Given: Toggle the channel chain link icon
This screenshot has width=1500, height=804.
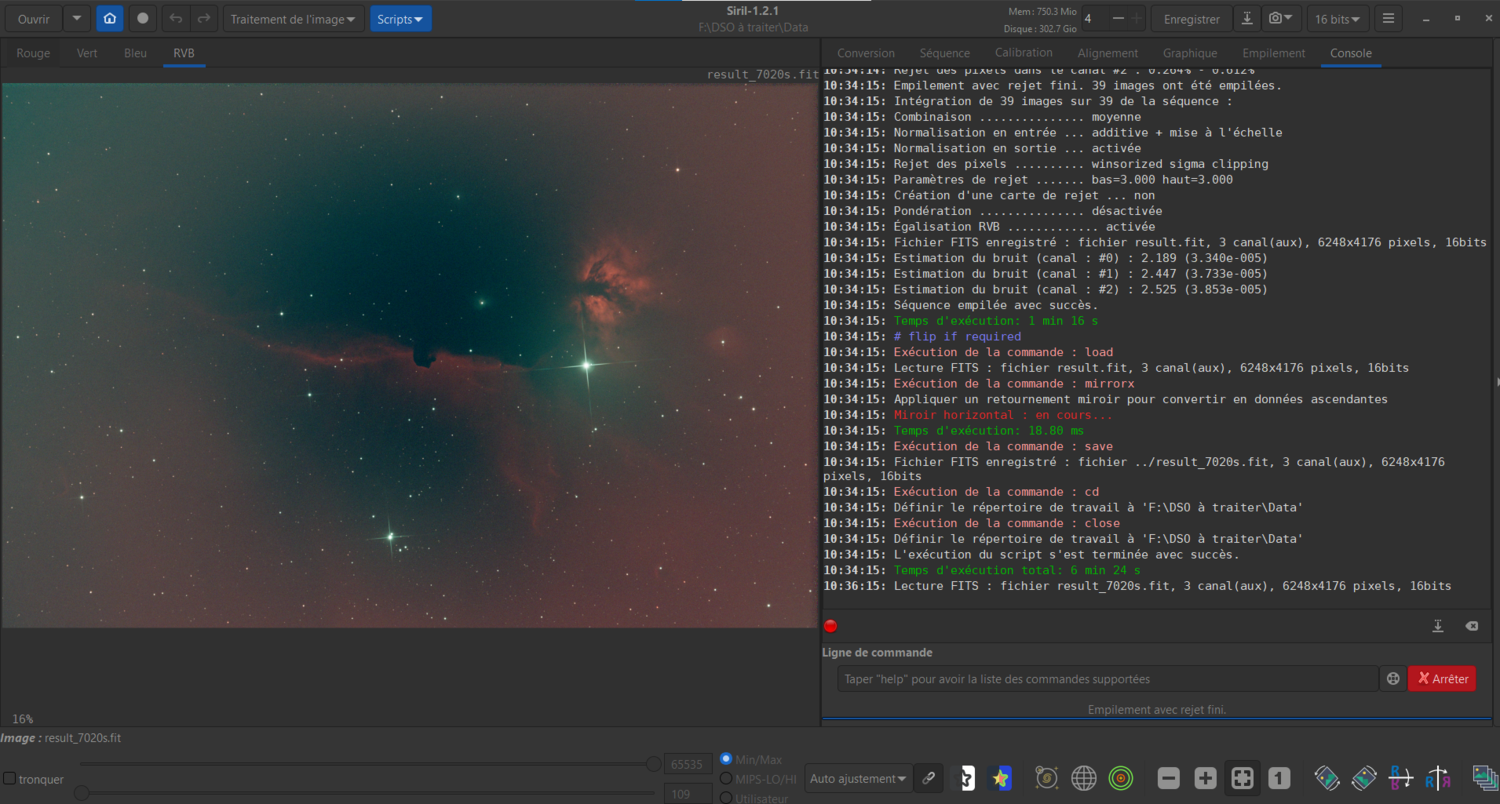Looking at the screenshot, I should [x=929, y=778].
